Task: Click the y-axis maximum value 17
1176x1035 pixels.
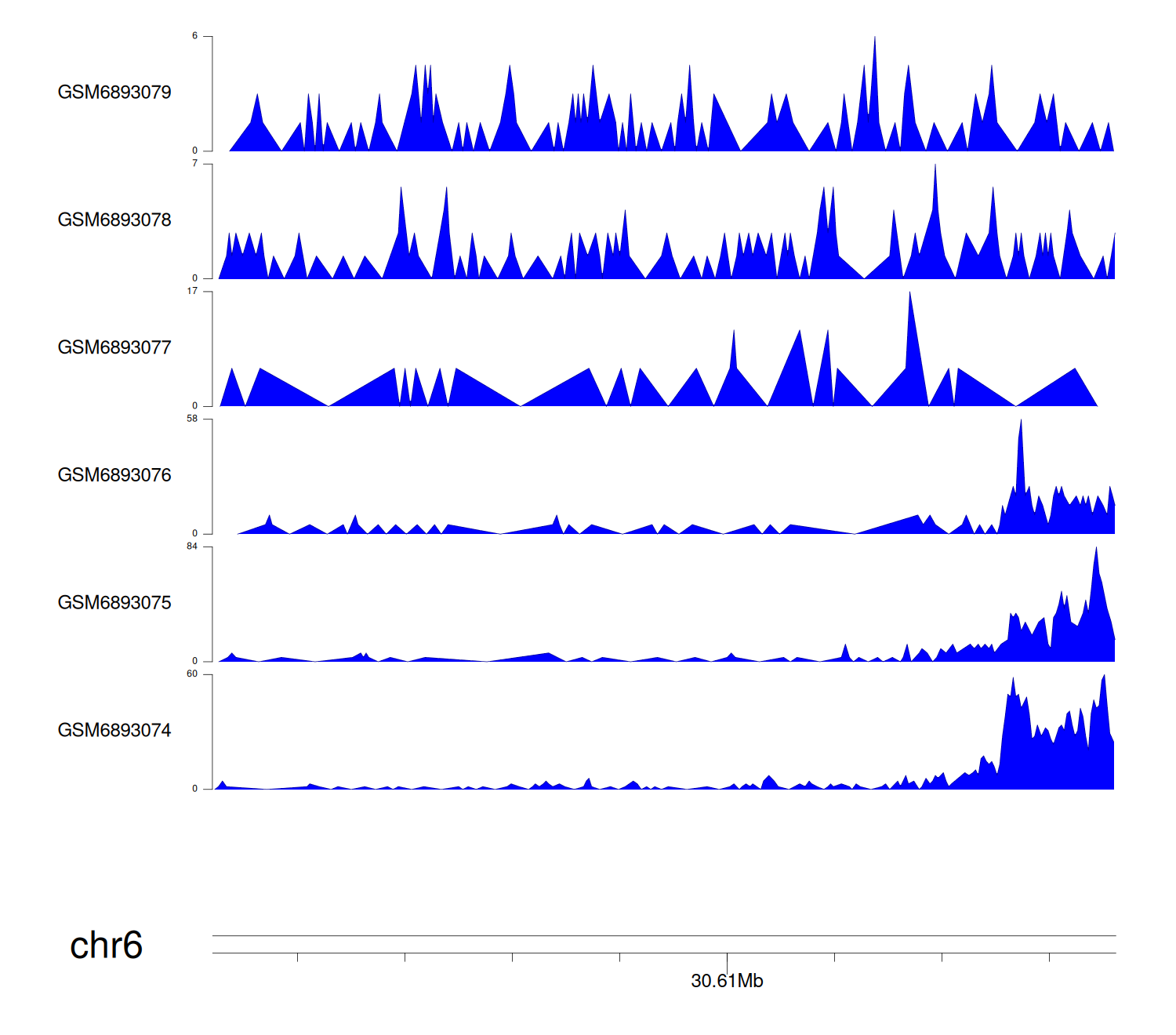Action: tap(192, 291)
